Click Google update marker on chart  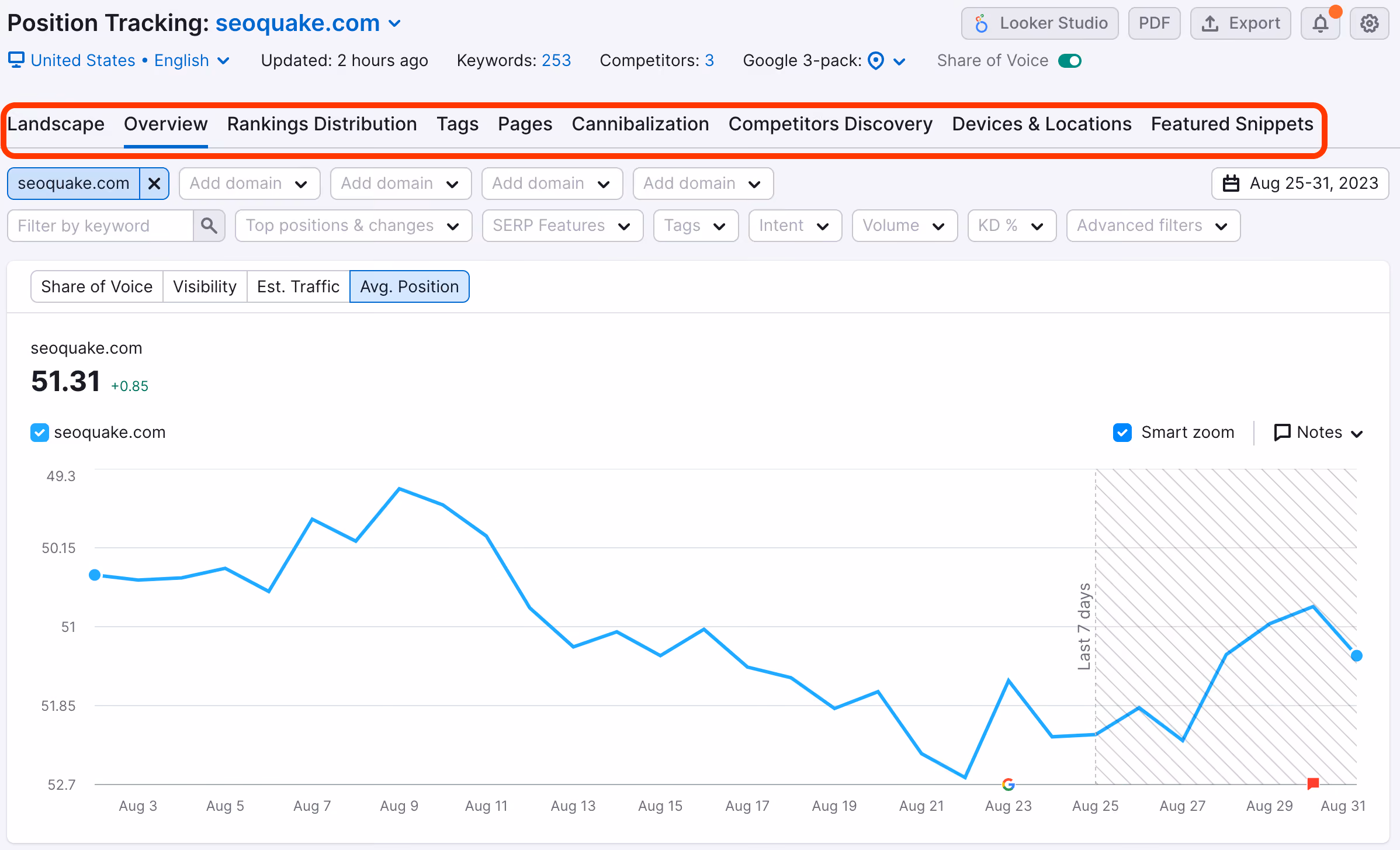click(x=1009, y=785)
